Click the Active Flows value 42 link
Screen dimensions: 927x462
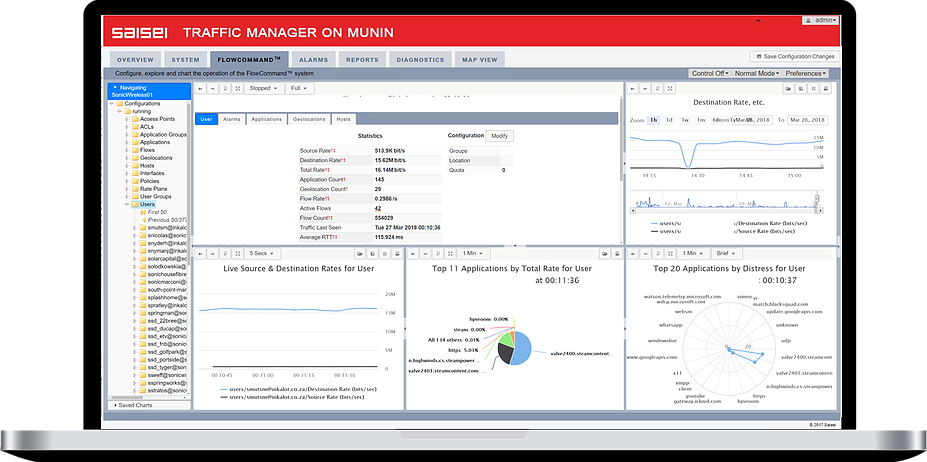[x=378, y=208]
